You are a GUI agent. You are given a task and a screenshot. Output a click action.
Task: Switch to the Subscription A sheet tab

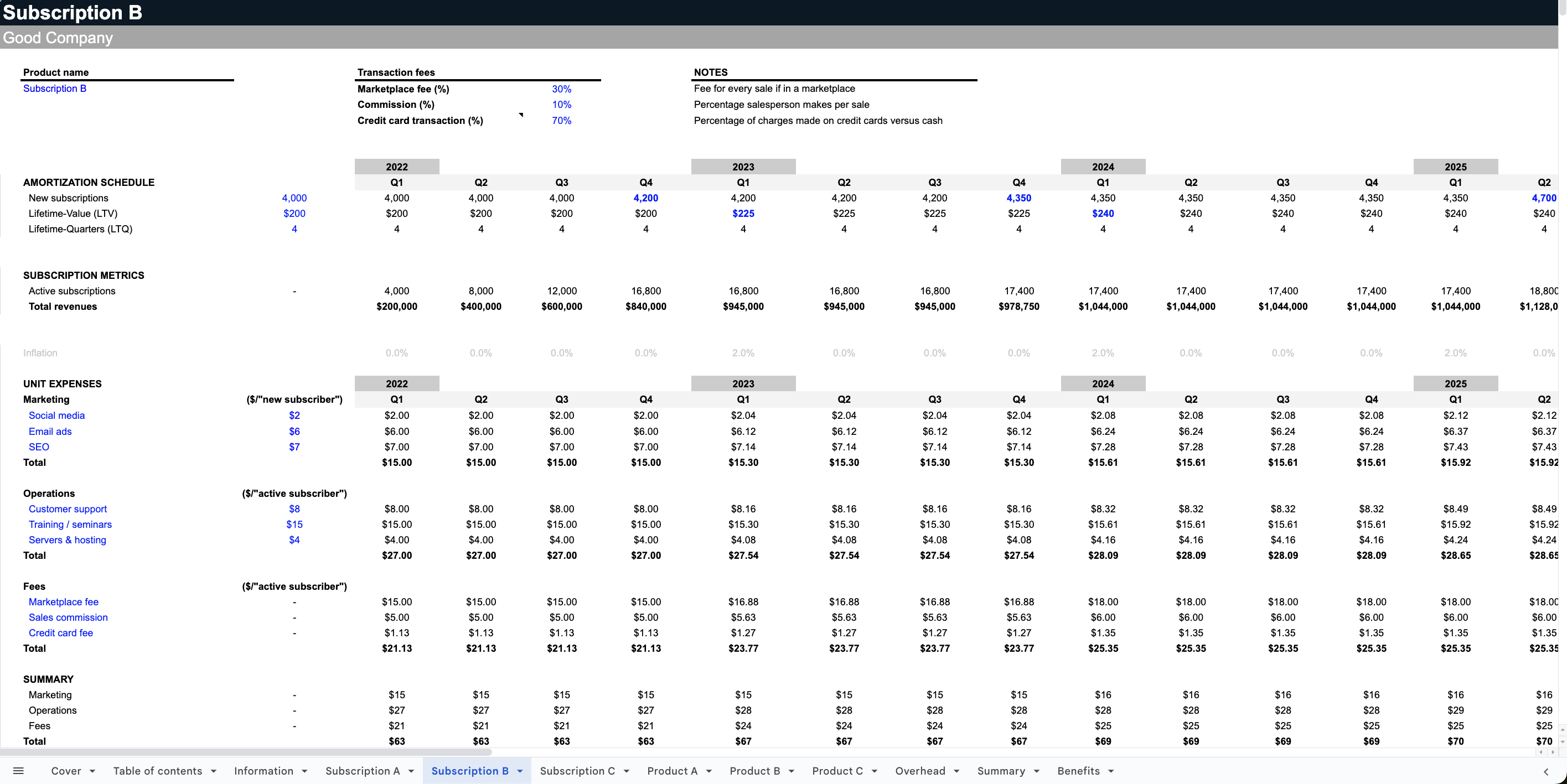[363, 771]
